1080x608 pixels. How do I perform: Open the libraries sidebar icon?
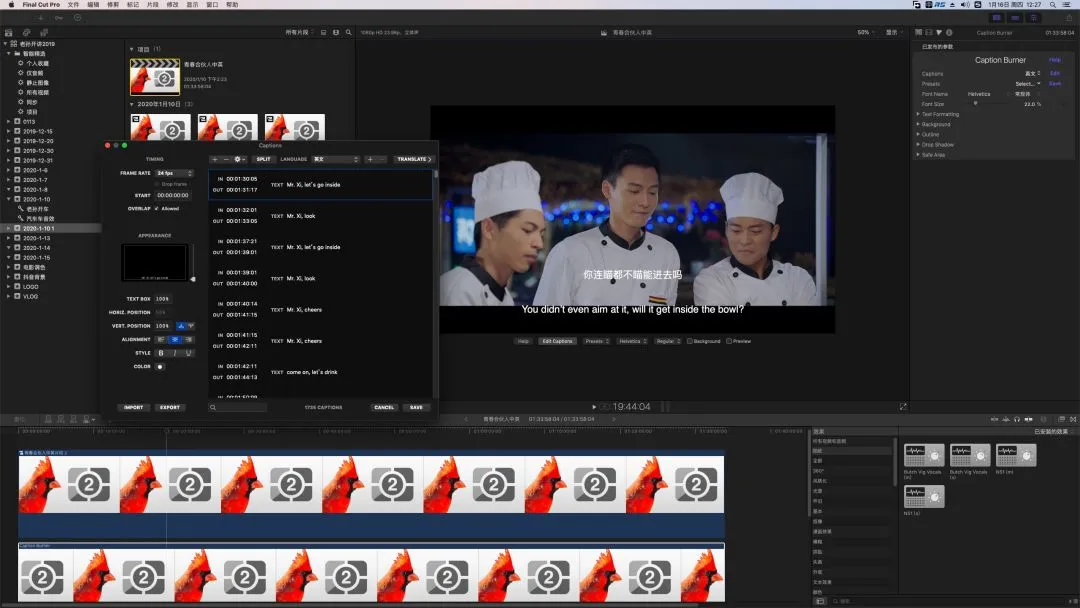(x=9, y=32)
